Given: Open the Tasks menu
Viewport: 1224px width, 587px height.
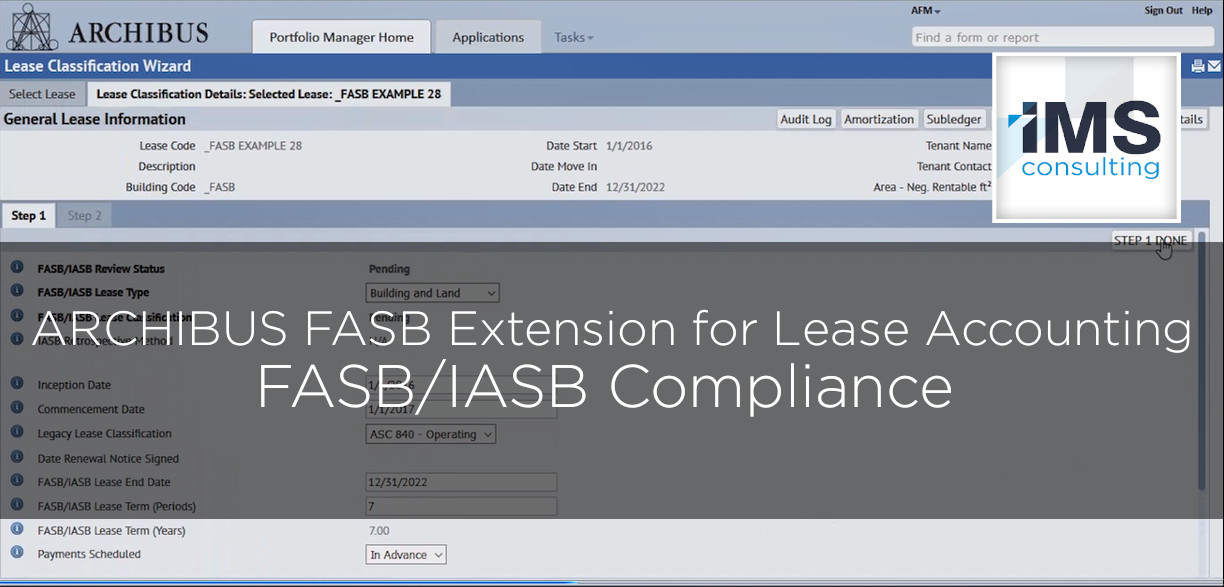Looking at the screenshot, I should tap(574, 37).
